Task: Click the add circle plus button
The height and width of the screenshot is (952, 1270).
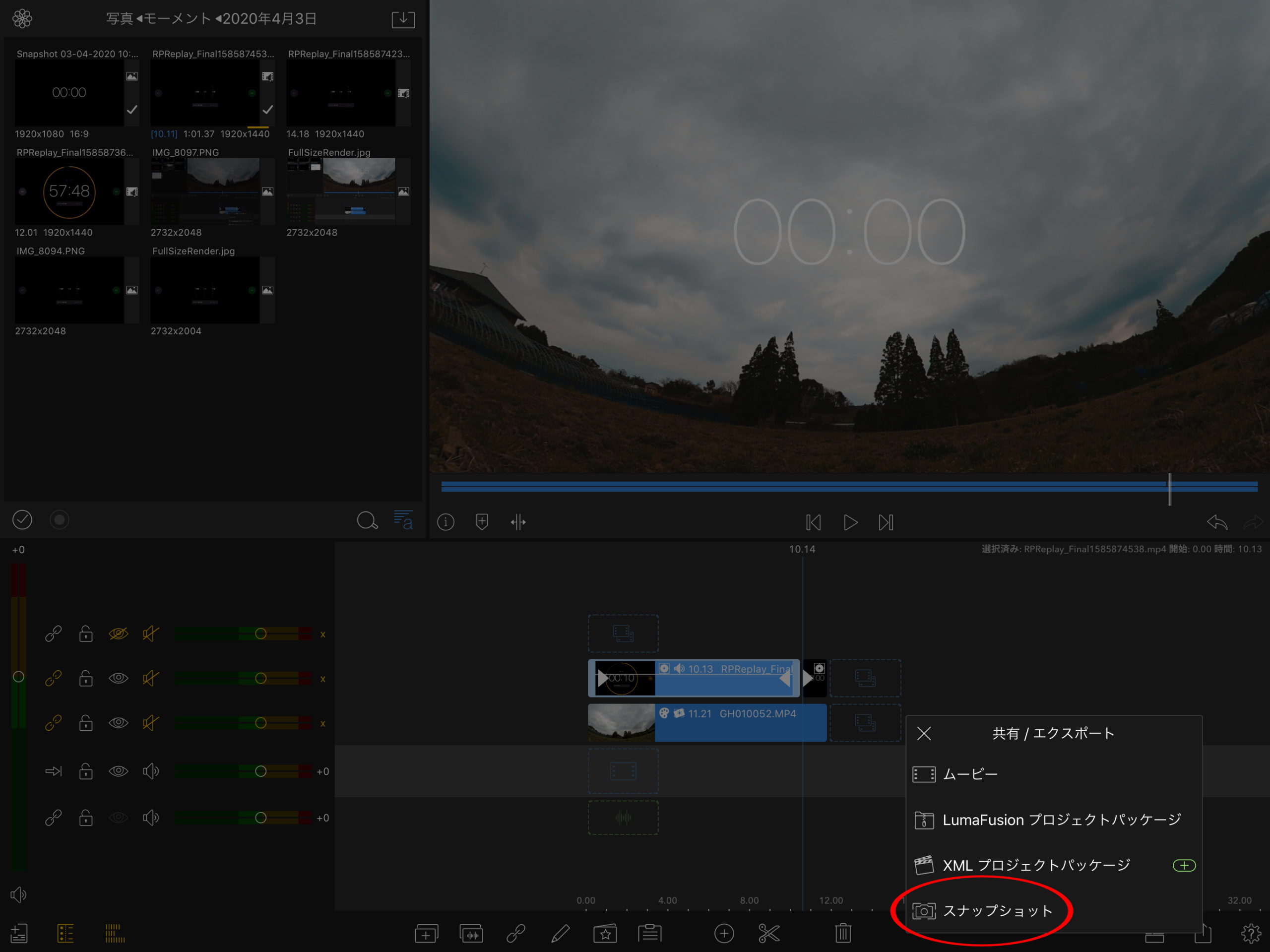Action: tap(724, 934)
